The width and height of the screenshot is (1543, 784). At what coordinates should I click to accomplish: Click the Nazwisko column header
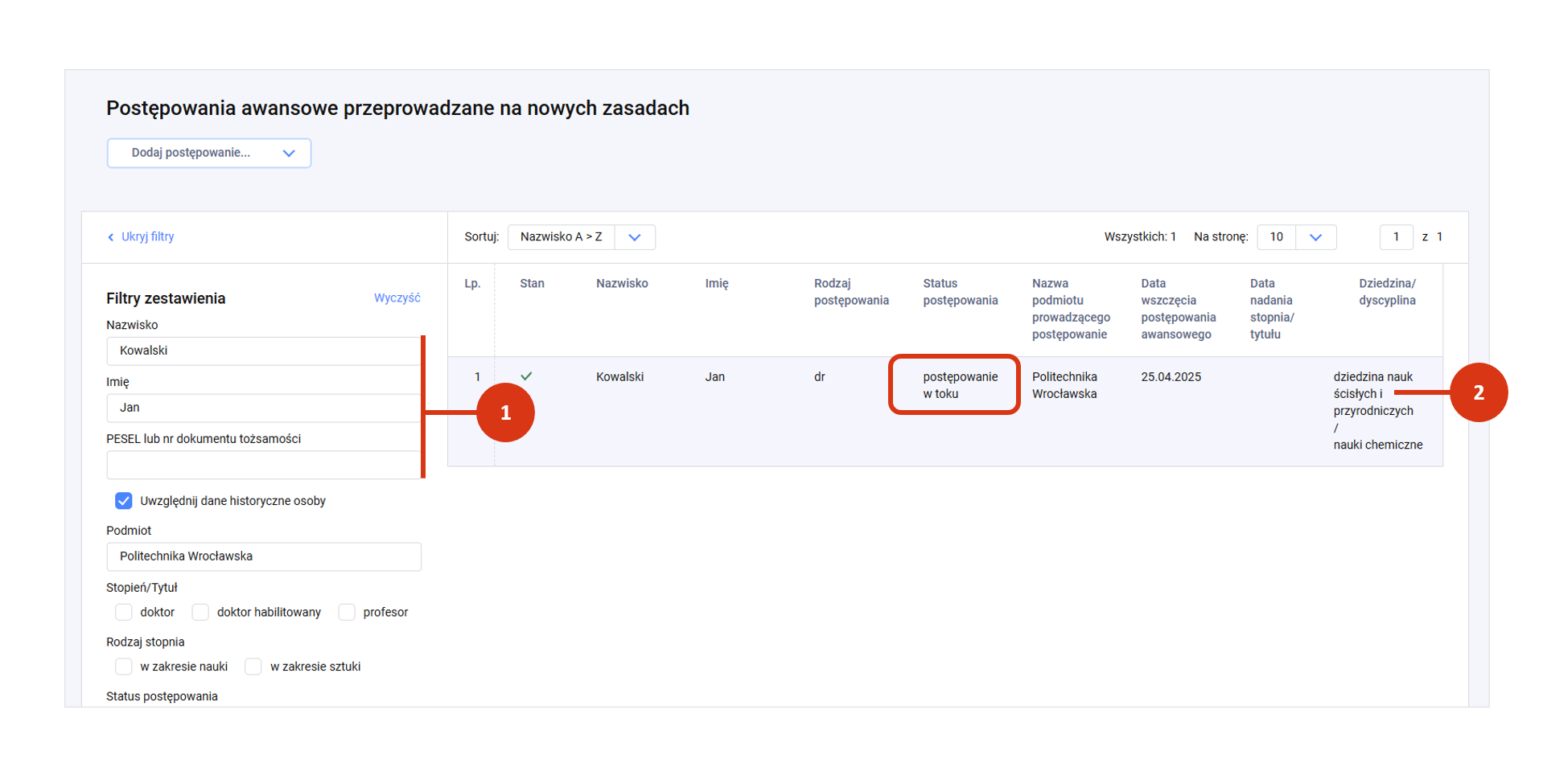(x=621, y=284)
